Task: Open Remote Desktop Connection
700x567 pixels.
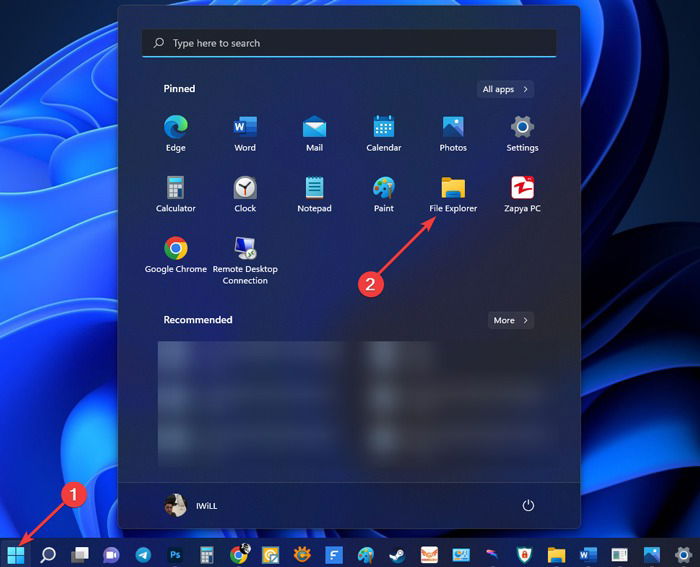Action: pos(245,260)
